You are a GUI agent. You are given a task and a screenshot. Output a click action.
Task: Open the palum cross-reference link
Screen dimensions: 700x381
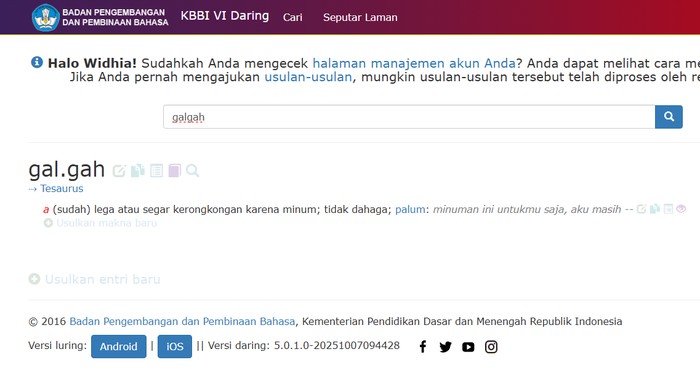pyautogui.click(x=410, y=209)
